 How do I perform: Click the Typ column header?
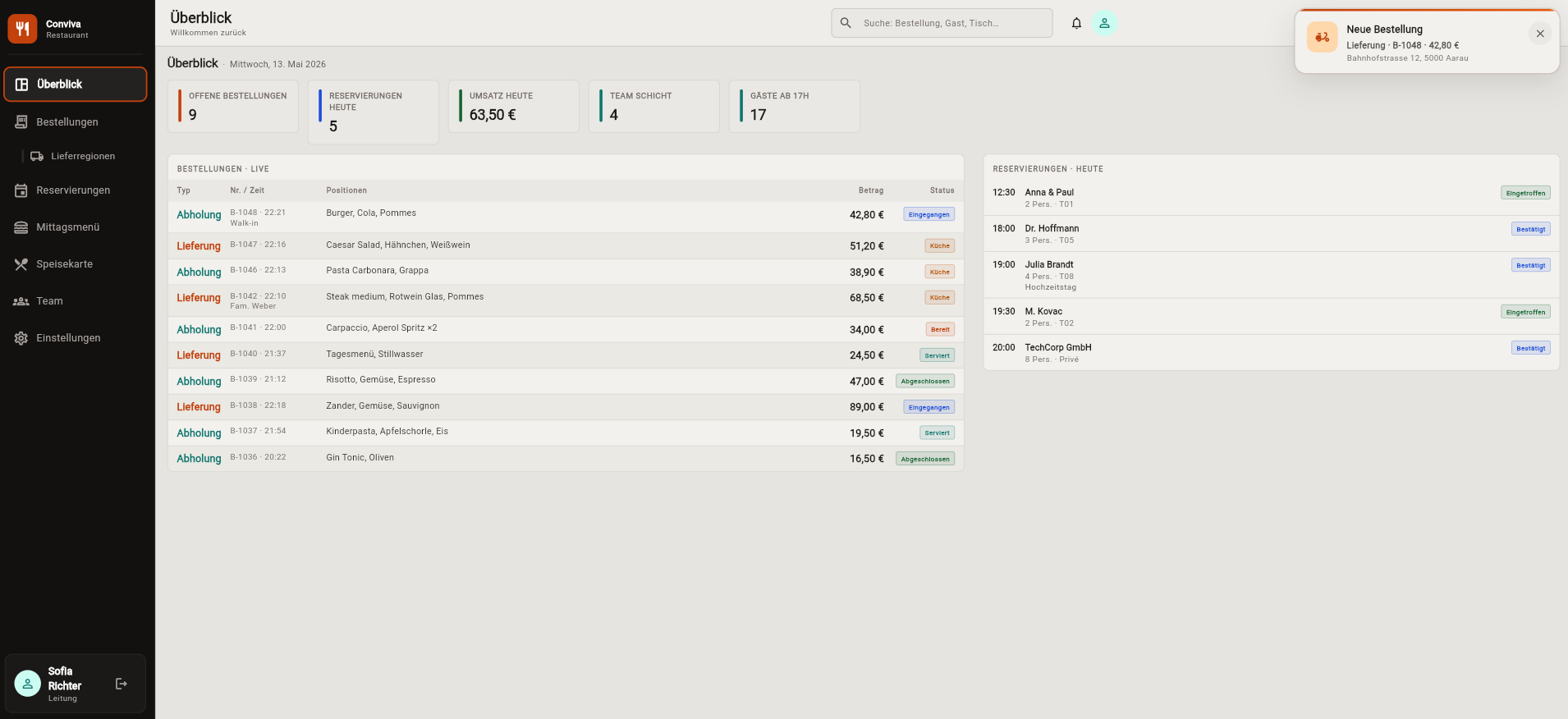click(184, 190)
